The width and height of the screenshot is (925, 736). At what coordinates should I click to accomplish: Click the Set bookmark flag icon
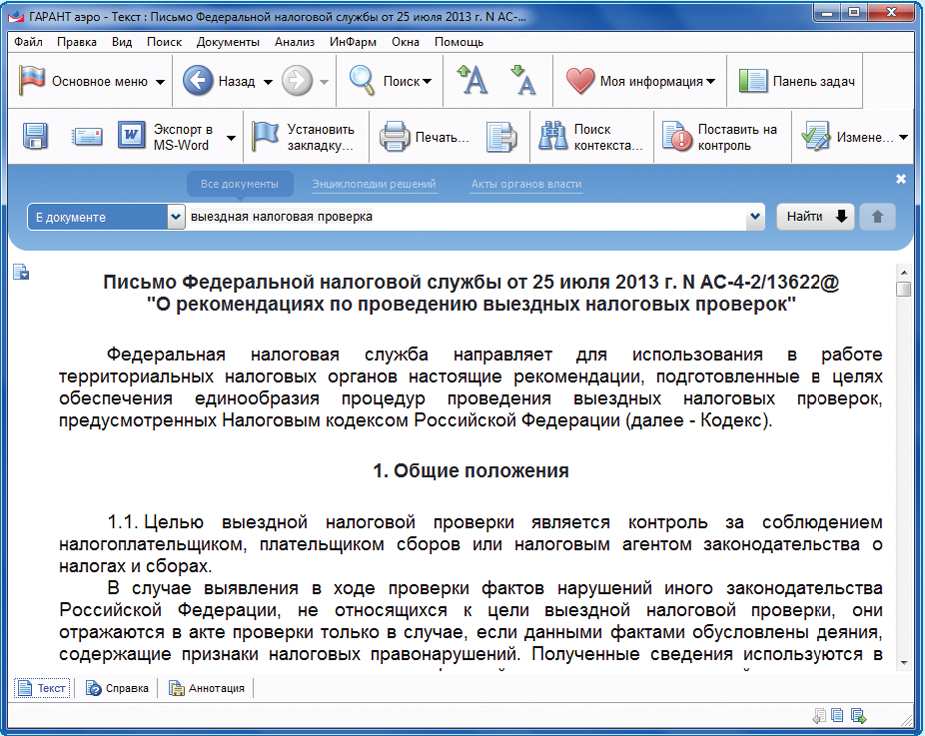coord(265,137)
